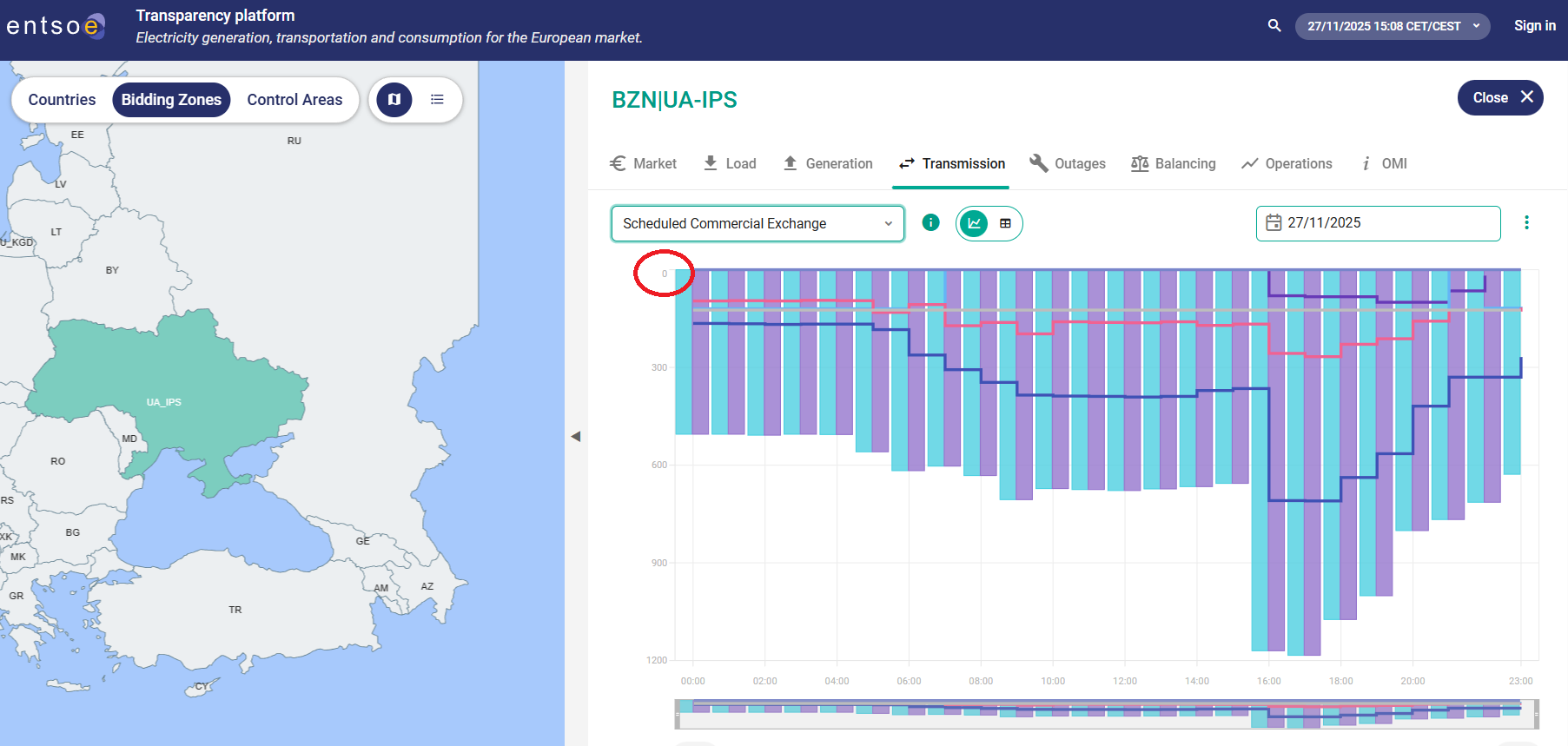This screenshot has width=1568, height=746.
Task: Collapse the map panel arrow
Action: [575, 436]
